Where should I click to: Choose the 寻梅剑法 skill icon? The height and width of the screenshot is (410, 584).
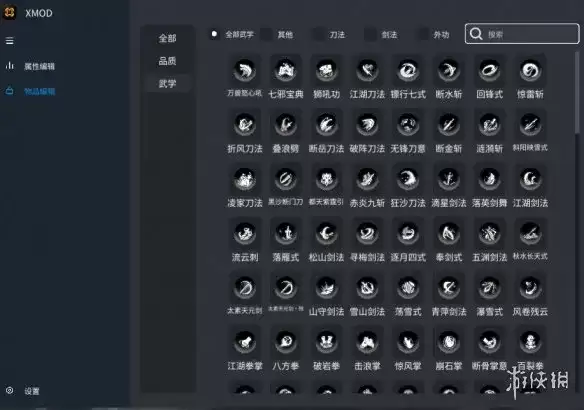click(367, 233)
